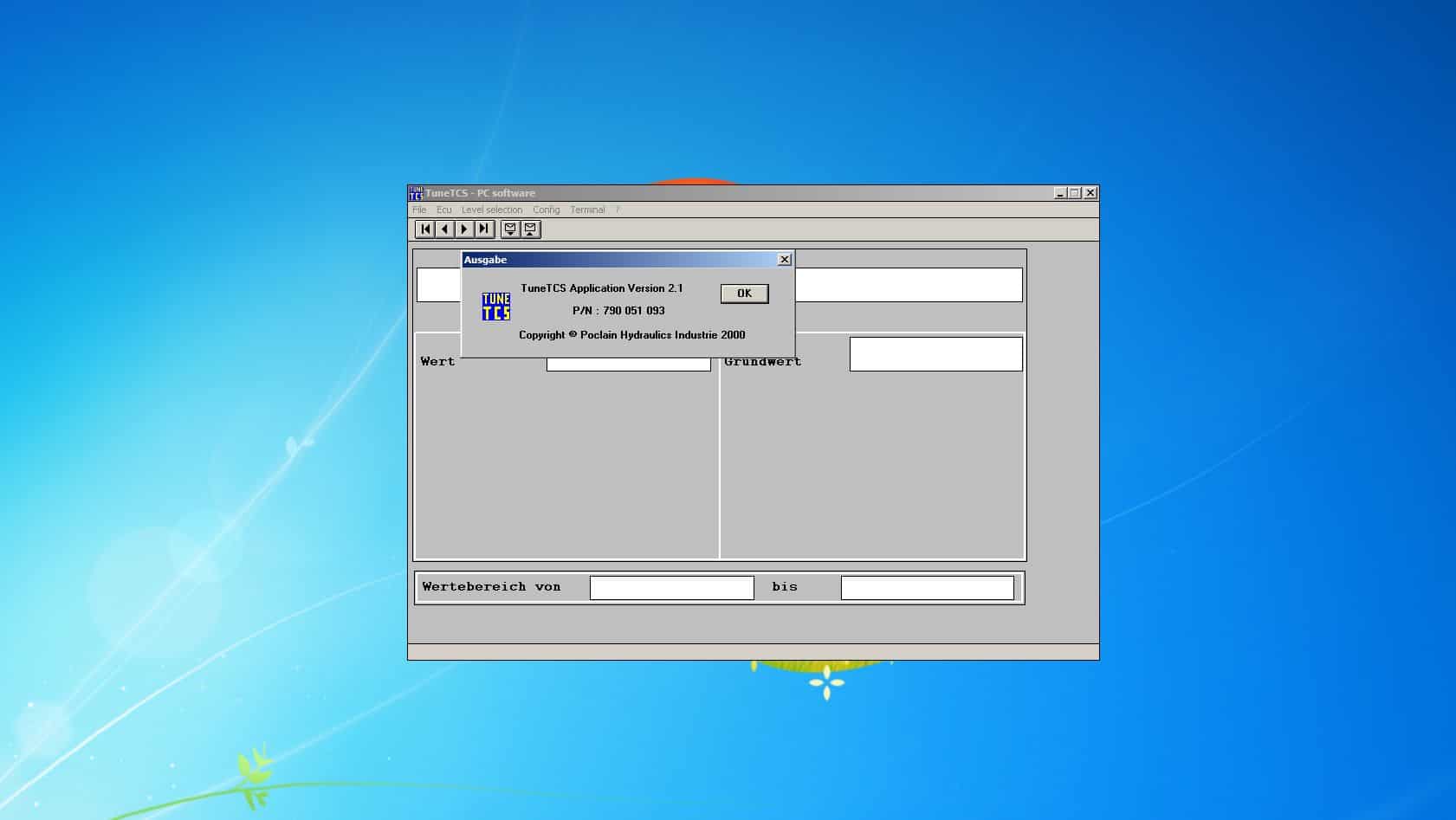Viewport: 1456px width, 820px height.
Task: Open the Config menu
Action: (x=547, y=210)
